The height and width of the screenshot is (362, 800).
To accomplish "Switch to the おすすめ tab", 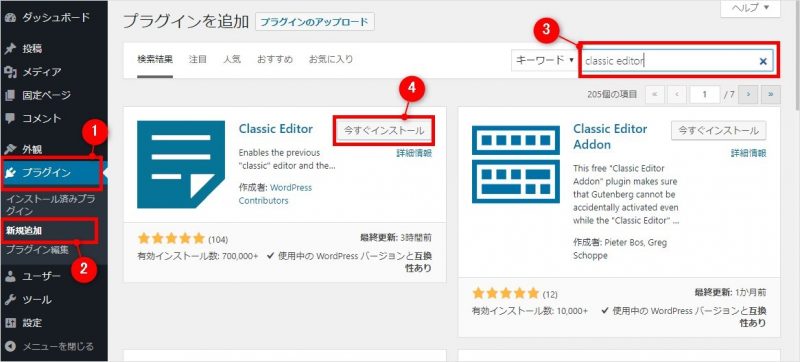I will [x=274, y=59].
